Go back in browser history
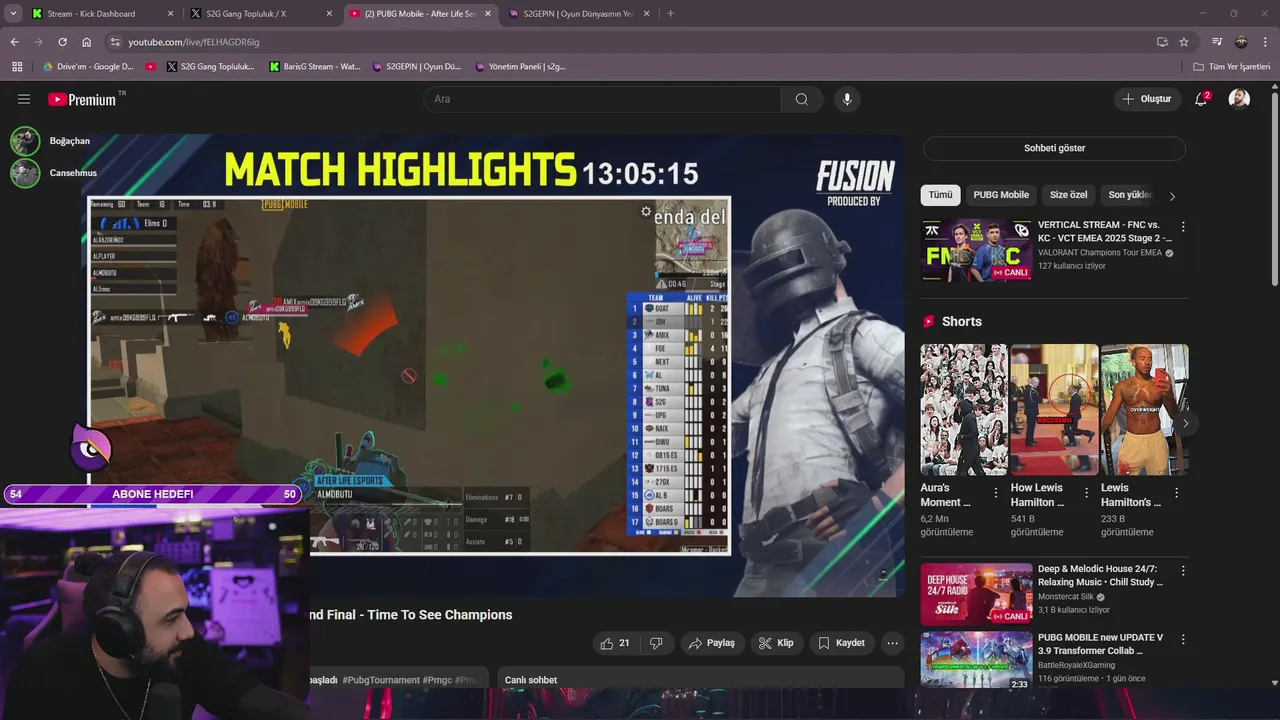 pyautogui.click(x=14, y=42)
